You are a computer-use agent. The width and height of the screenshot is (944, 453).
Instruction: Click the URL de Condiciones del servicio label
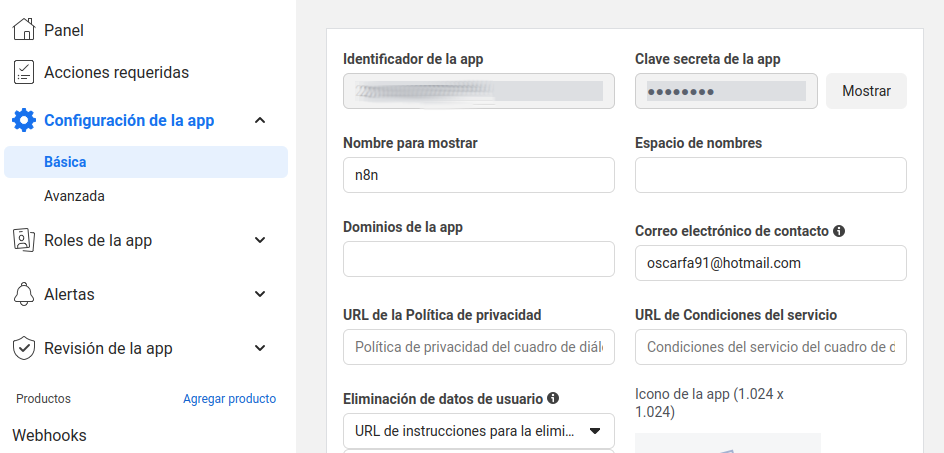tap(736, 315)
